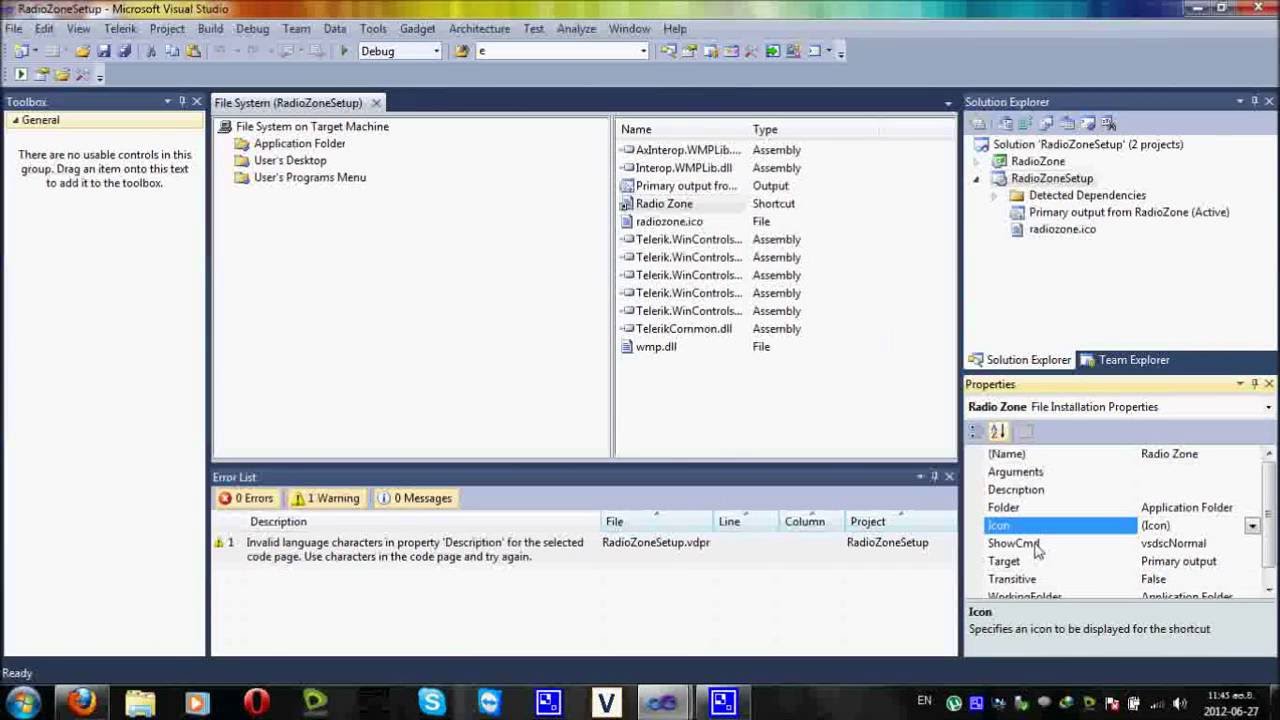
Task: Click the Cut icon in the toolbar
Action: [152, 51]
